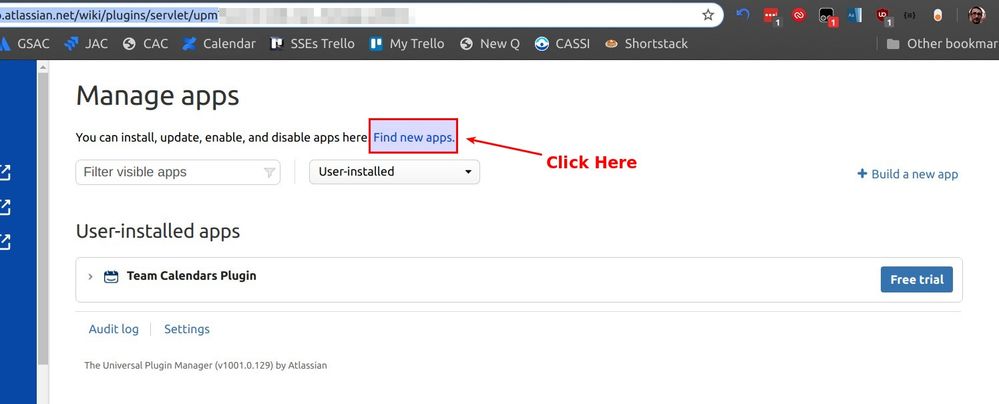The width and height of the screenshot is (999, 404).
Task: Open the User-installed dropdown
Action: (x=394, y=172)
